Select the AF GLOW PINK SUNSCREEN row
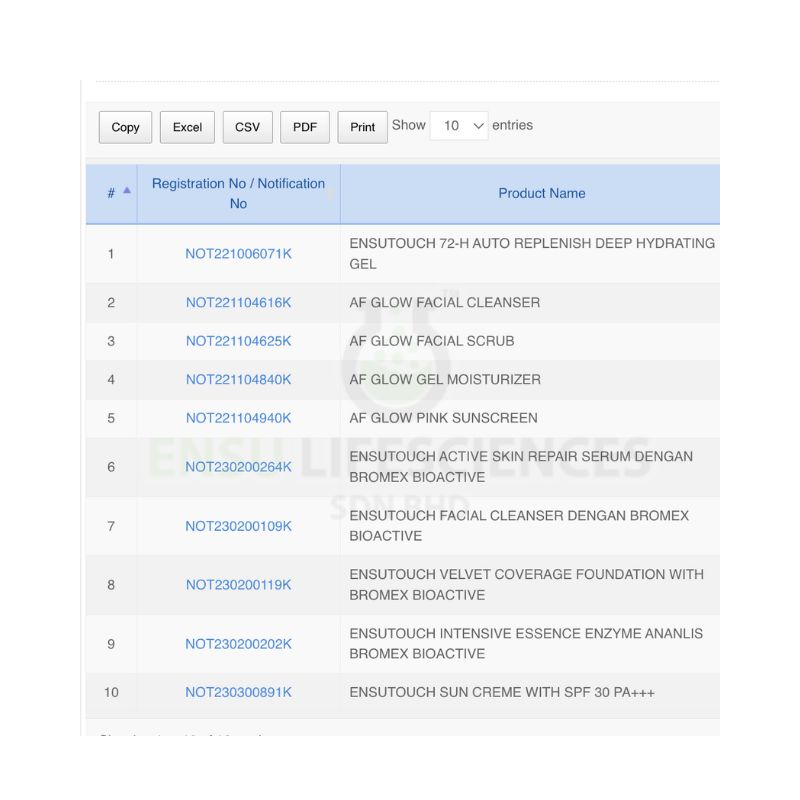The height and width of the screenshot is (800, 800). 443,418
